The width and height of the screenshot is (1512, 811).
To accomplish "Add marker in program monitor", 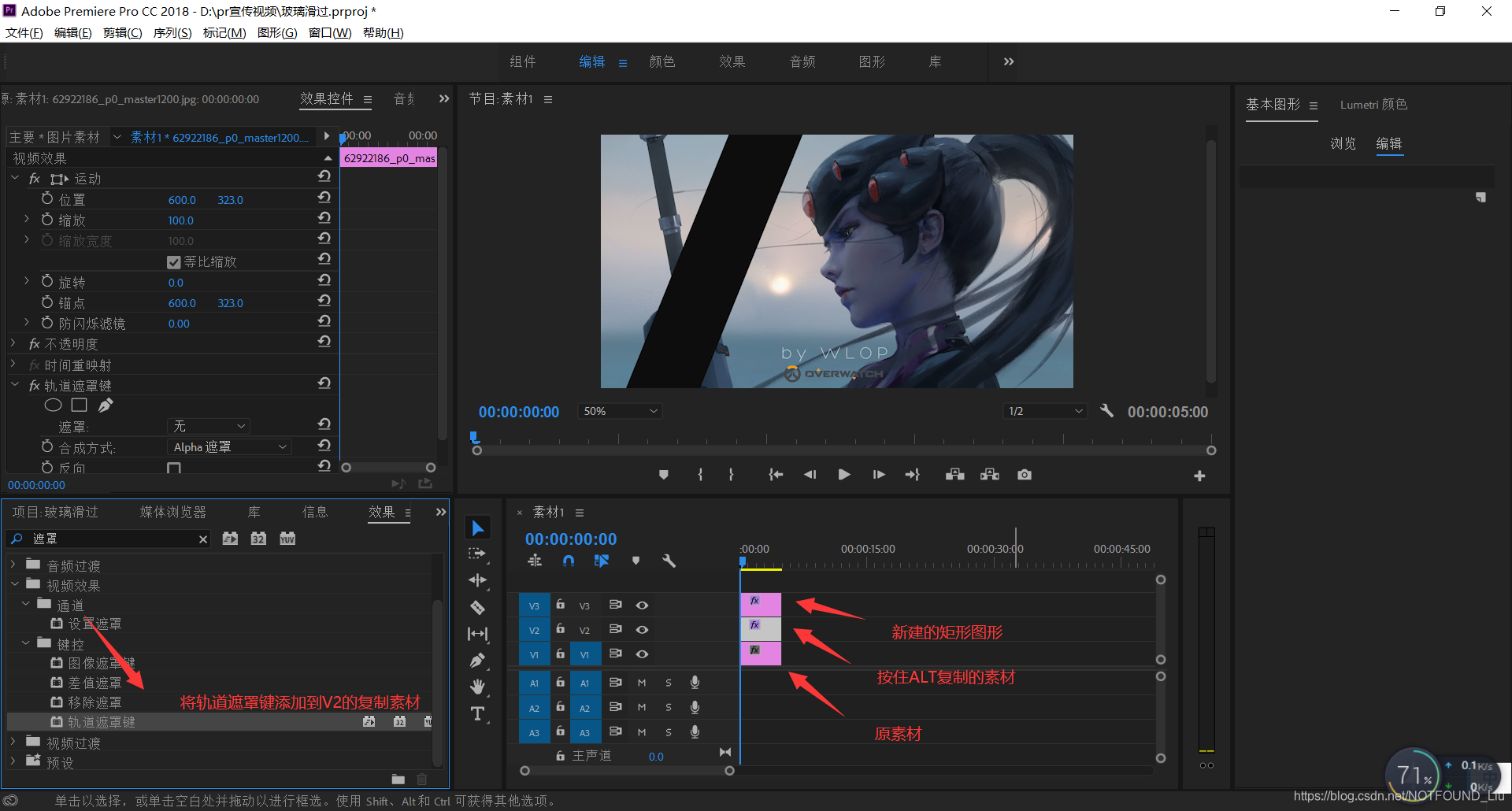I will [x=664, y=475].
